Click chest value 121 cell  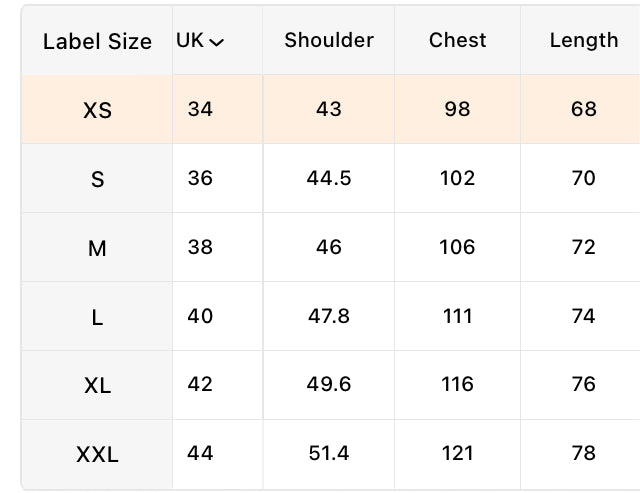click(458, 454)
